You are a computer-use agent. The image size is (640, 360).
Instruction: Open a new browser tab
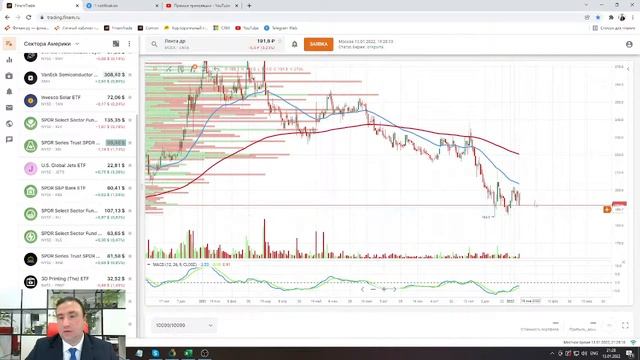coord(249,6)
